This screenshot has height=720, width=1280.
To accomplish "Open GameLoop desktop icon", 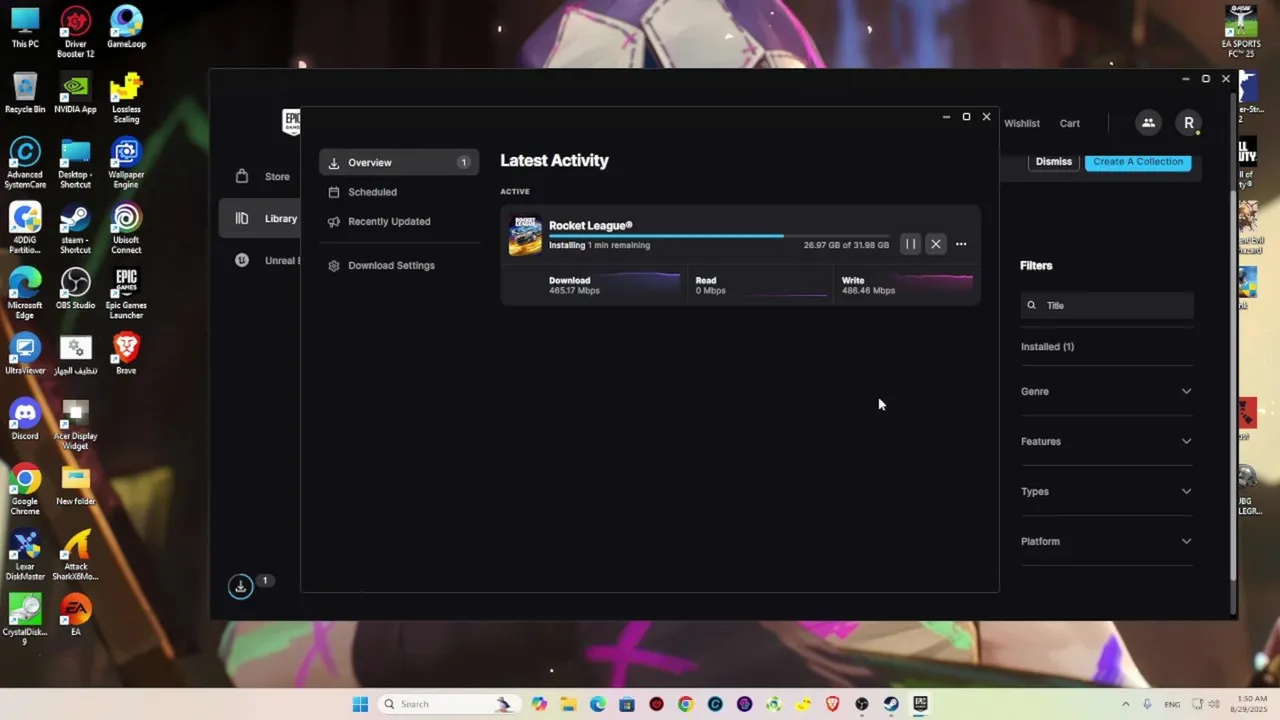I will [126, 28].
